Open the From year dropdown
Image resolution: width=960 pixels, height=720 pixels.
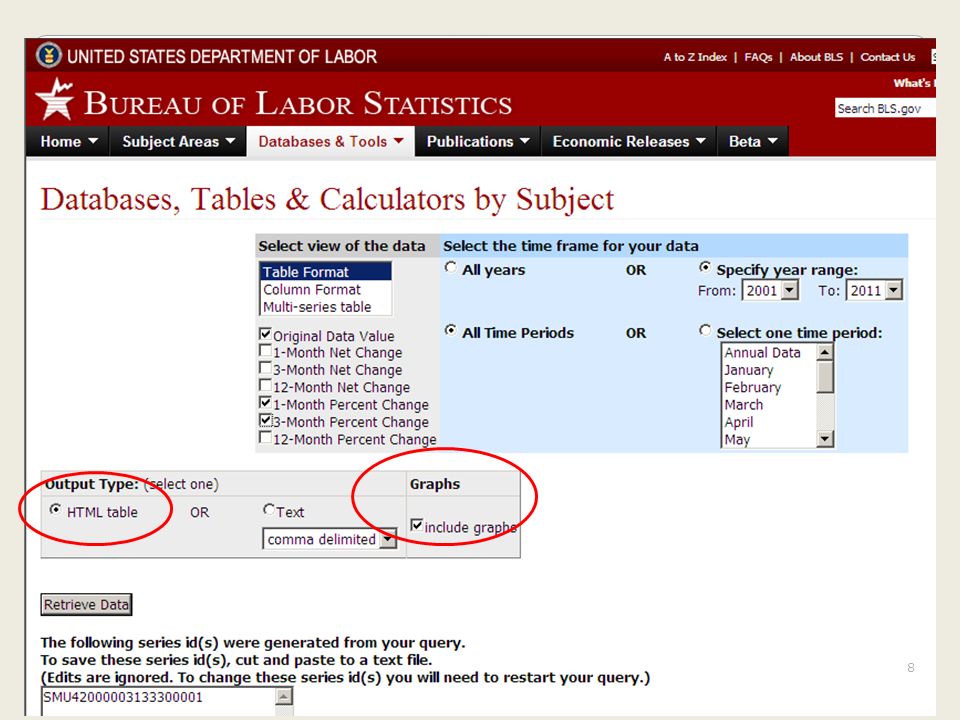[770, 290]
